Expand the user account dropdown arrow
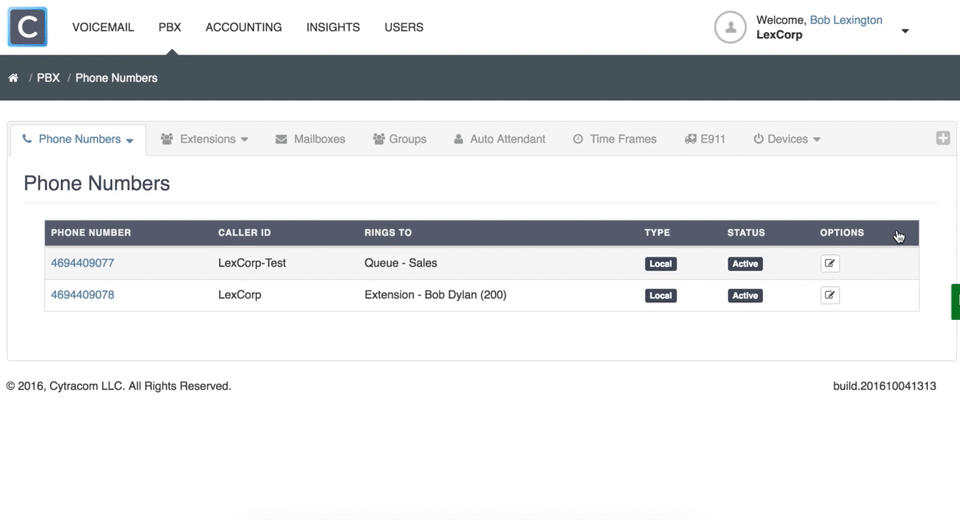Image resolution: width=960 pixels, height=520 pixels. click(x=905, y=31)
